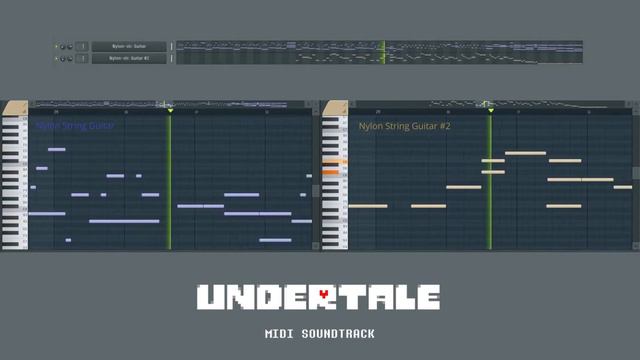
Task: Click the tan corner icon of left piano roll
Action: [x=15, y=108]
